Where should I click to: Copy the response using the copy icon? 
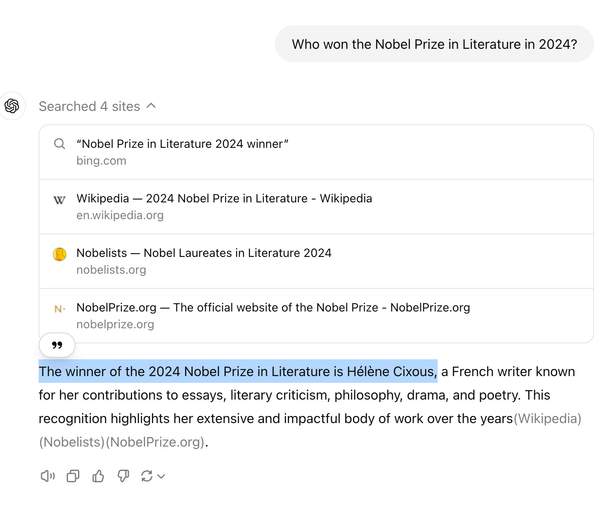pos(73,476)
